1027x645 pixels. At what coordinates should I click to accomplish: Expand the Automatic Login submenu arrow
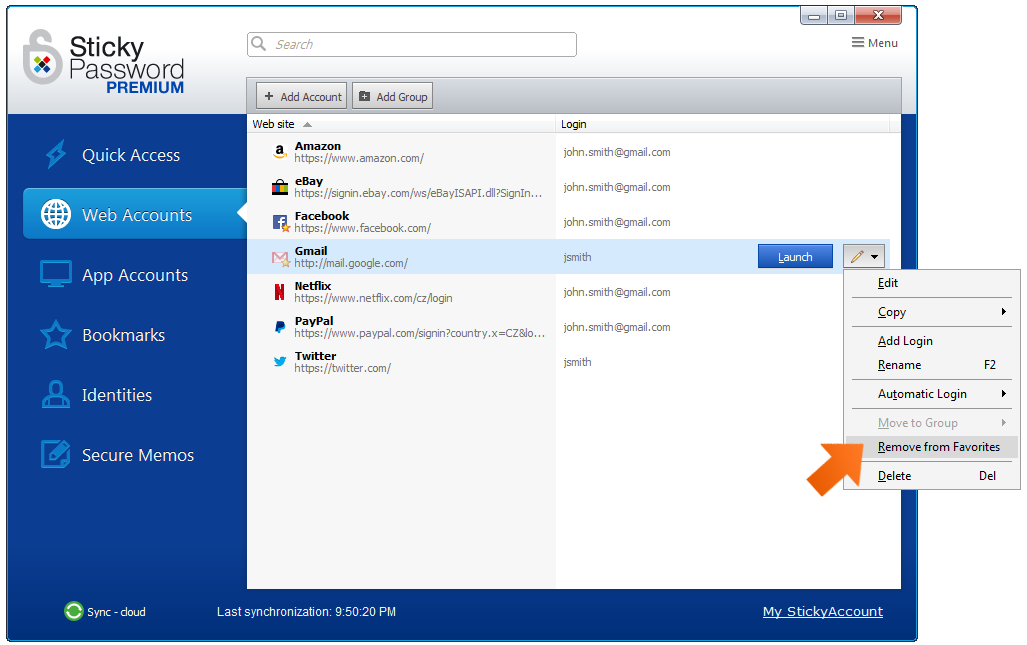tap(1003, 393)
